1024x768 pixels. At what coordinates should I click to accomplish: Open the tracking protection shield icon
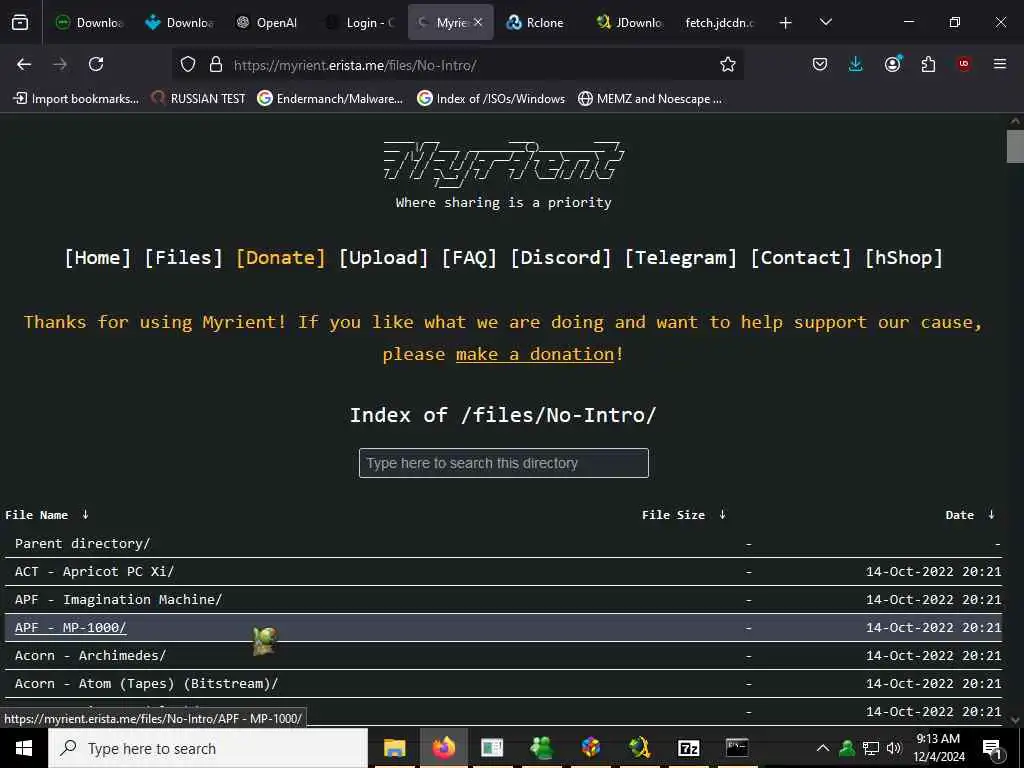pos(188,65)
